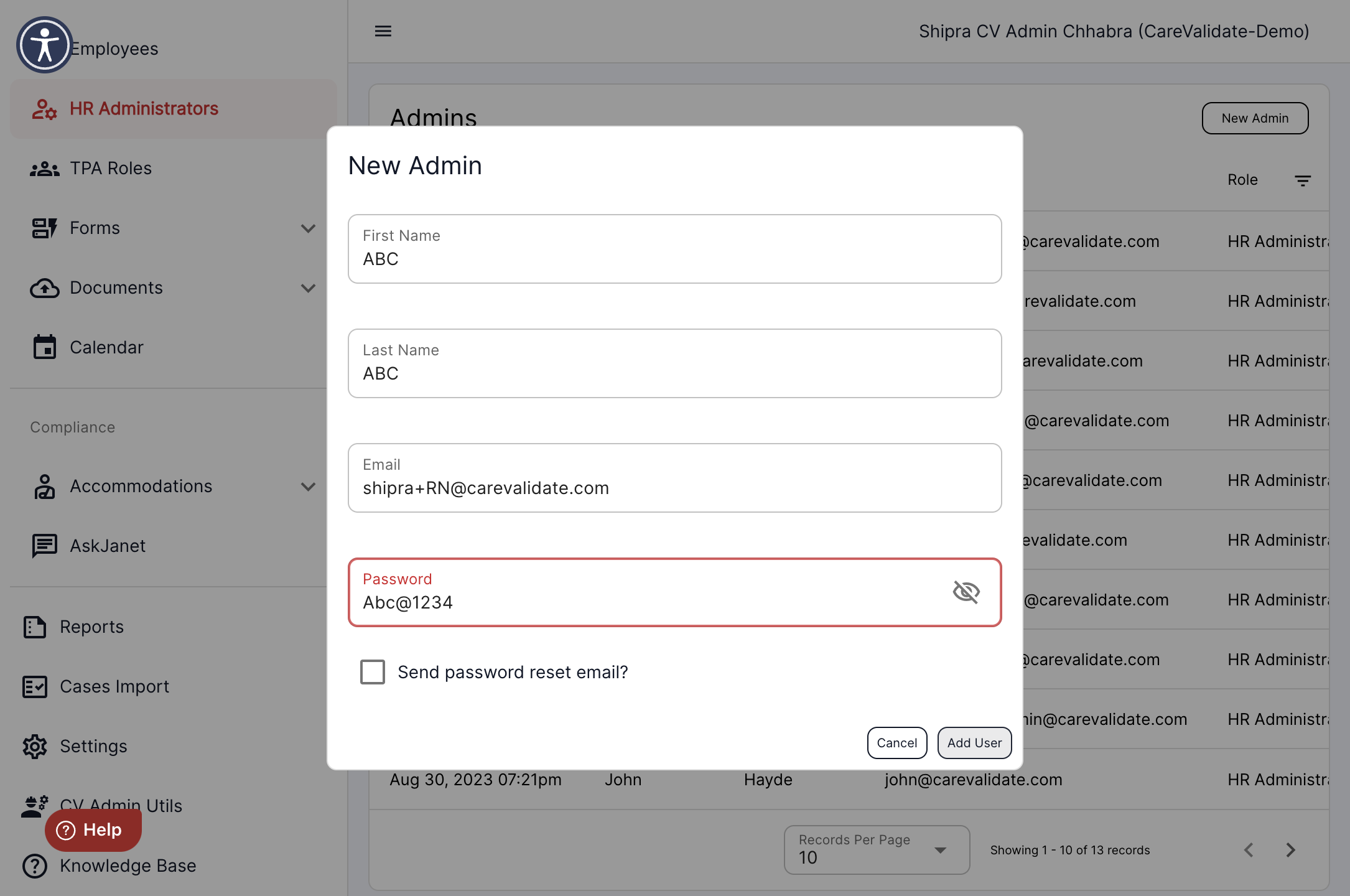Click the Settings gear icon
This screenshot has width=1350, height=896.
(x=35, y=747)
